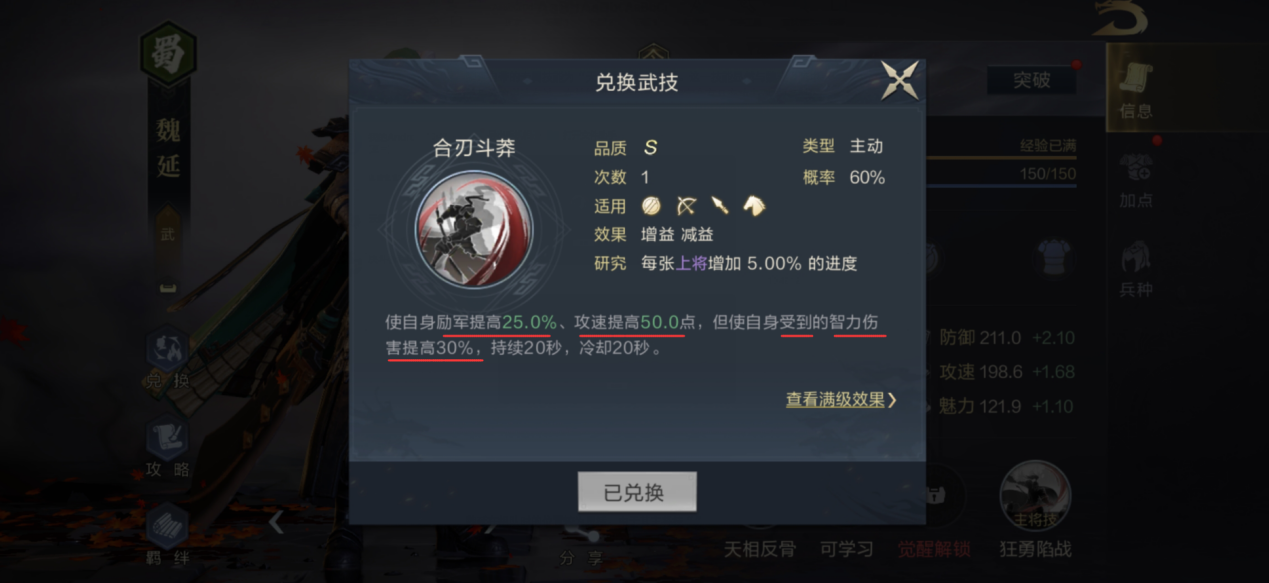Click the experience progress bar 150/150
Viewport: 1269px width, 583px height.
(x=1001, y=174)
